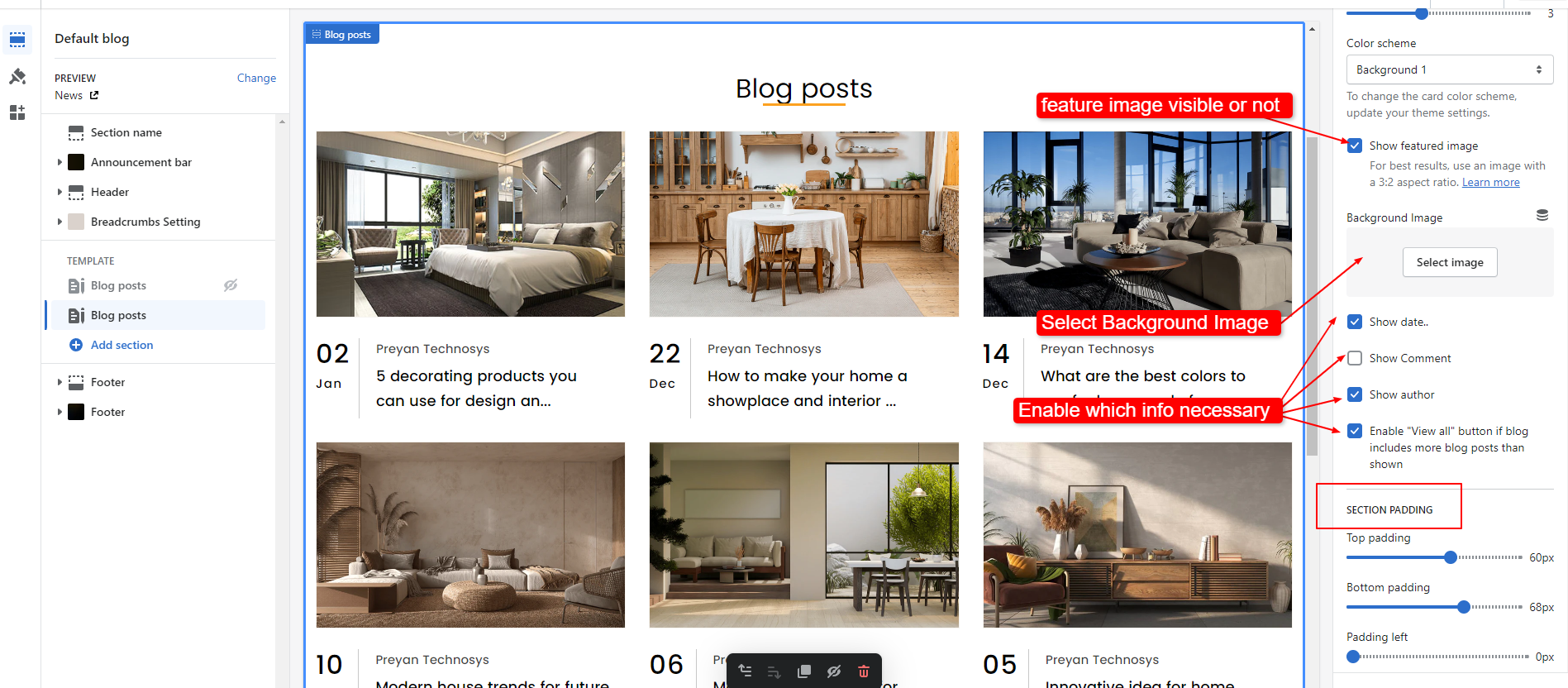Image resolution: width=1568 pixels, height=688 pixels.
Task: Open Theme settings paintbrush icon
Action: (x=17, y=76)
